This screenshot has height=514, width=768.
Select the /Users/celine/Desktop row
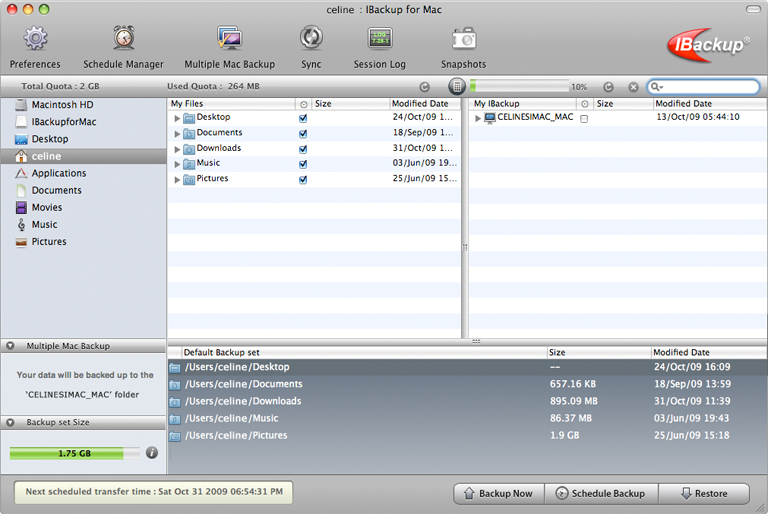coord(467,367)
